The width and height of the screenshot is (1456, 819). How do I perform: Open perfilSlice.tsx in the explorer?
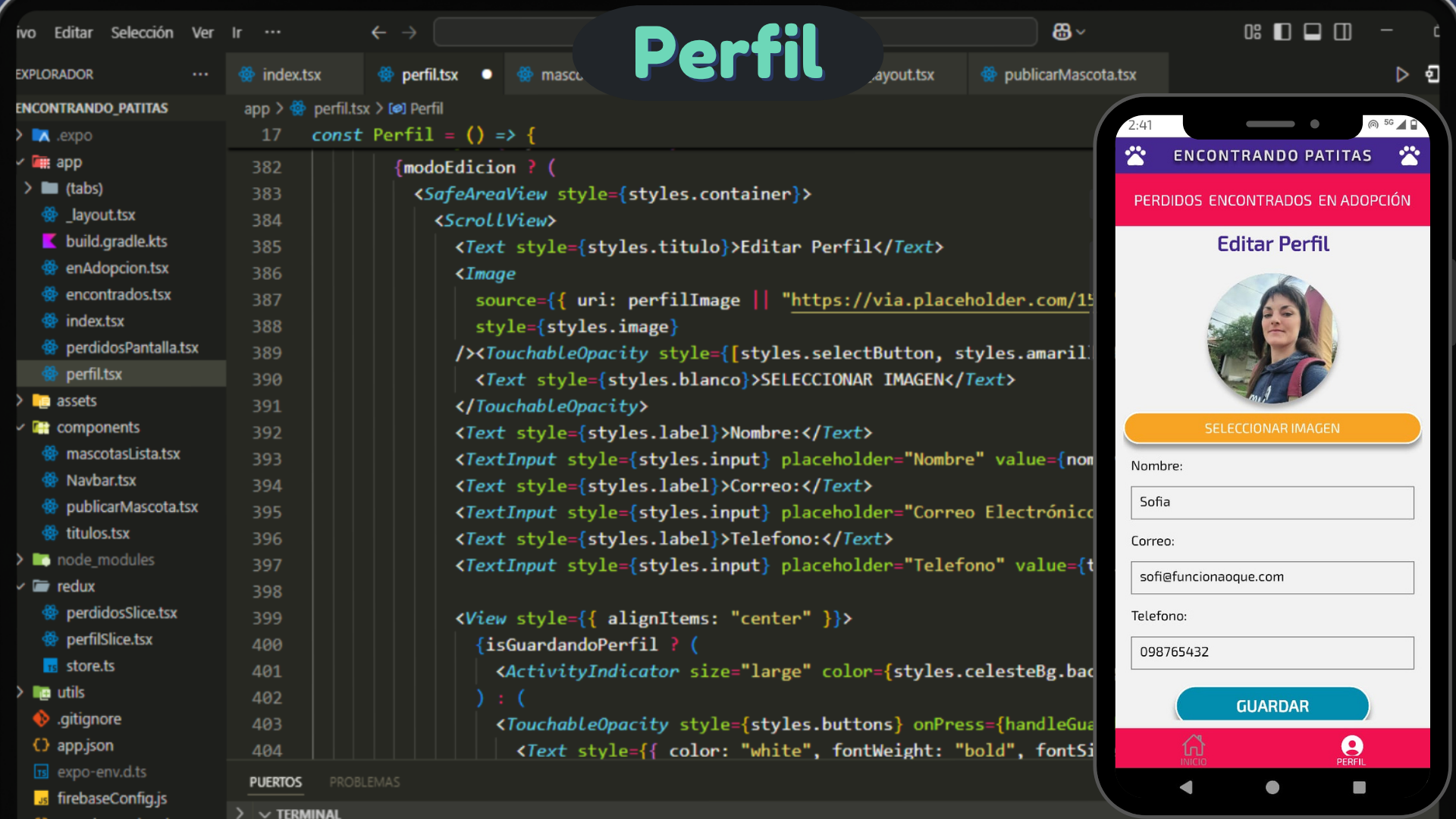[108, 639]
